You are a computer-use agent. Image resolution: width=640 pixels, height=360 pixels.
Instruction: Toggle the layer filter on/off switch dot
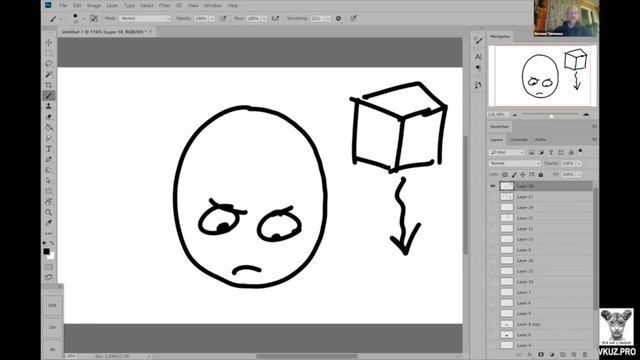point(580,151)
